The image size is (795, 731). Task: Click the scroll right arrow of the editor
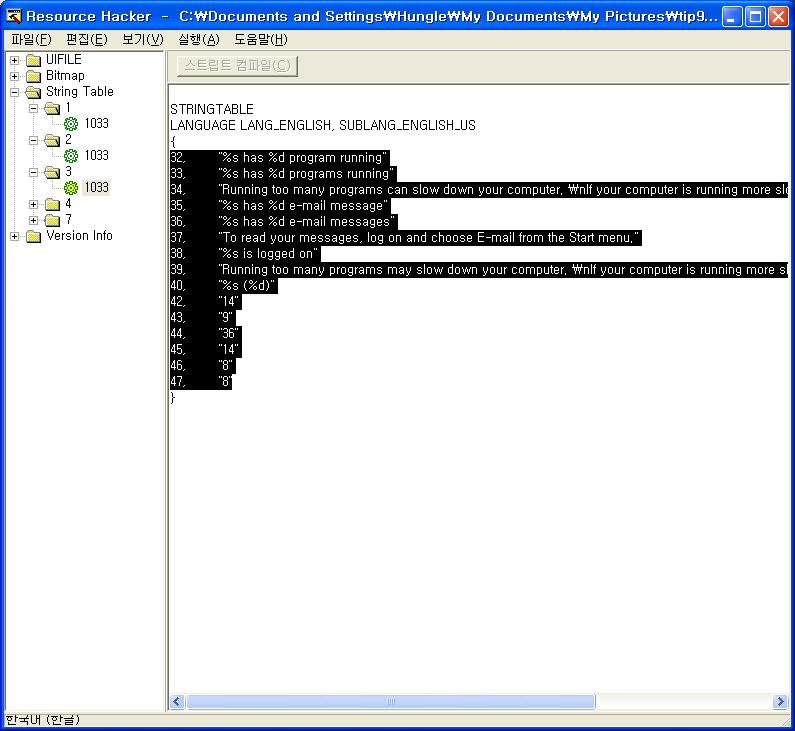coord(780,702)
